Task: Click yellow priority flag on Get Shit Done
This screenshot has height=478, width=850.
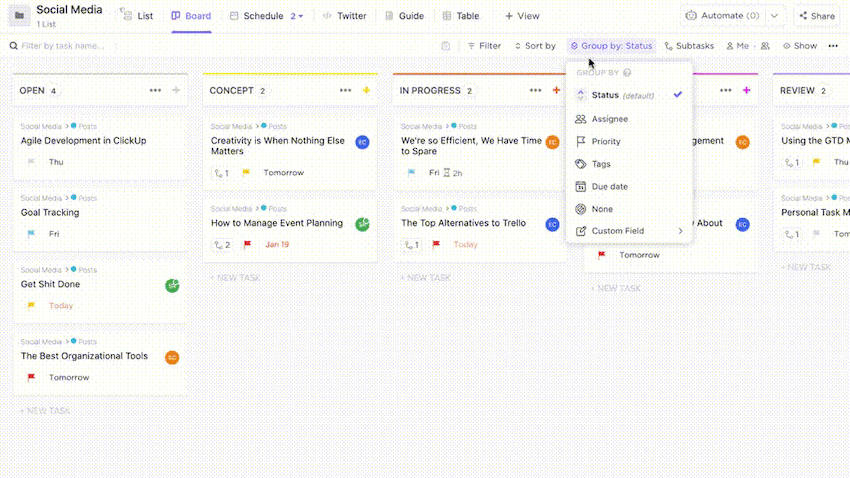Action: (x=31, y=306)
